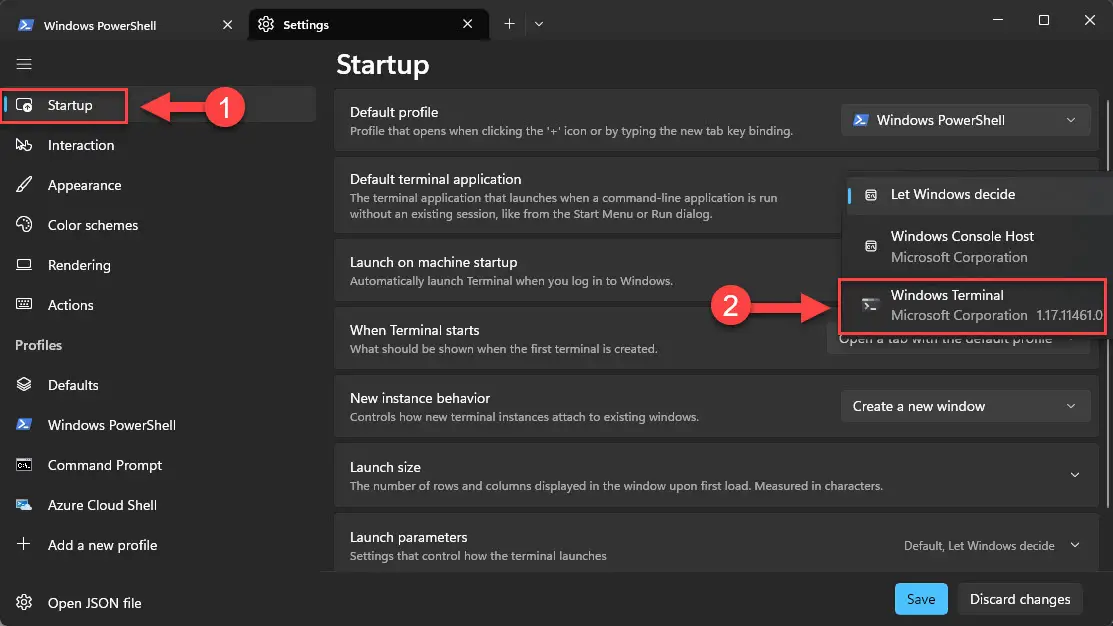This screenshot has height=626, width=1113.
Task: Open a new tab with the plus button
Action: coord(509,24)
